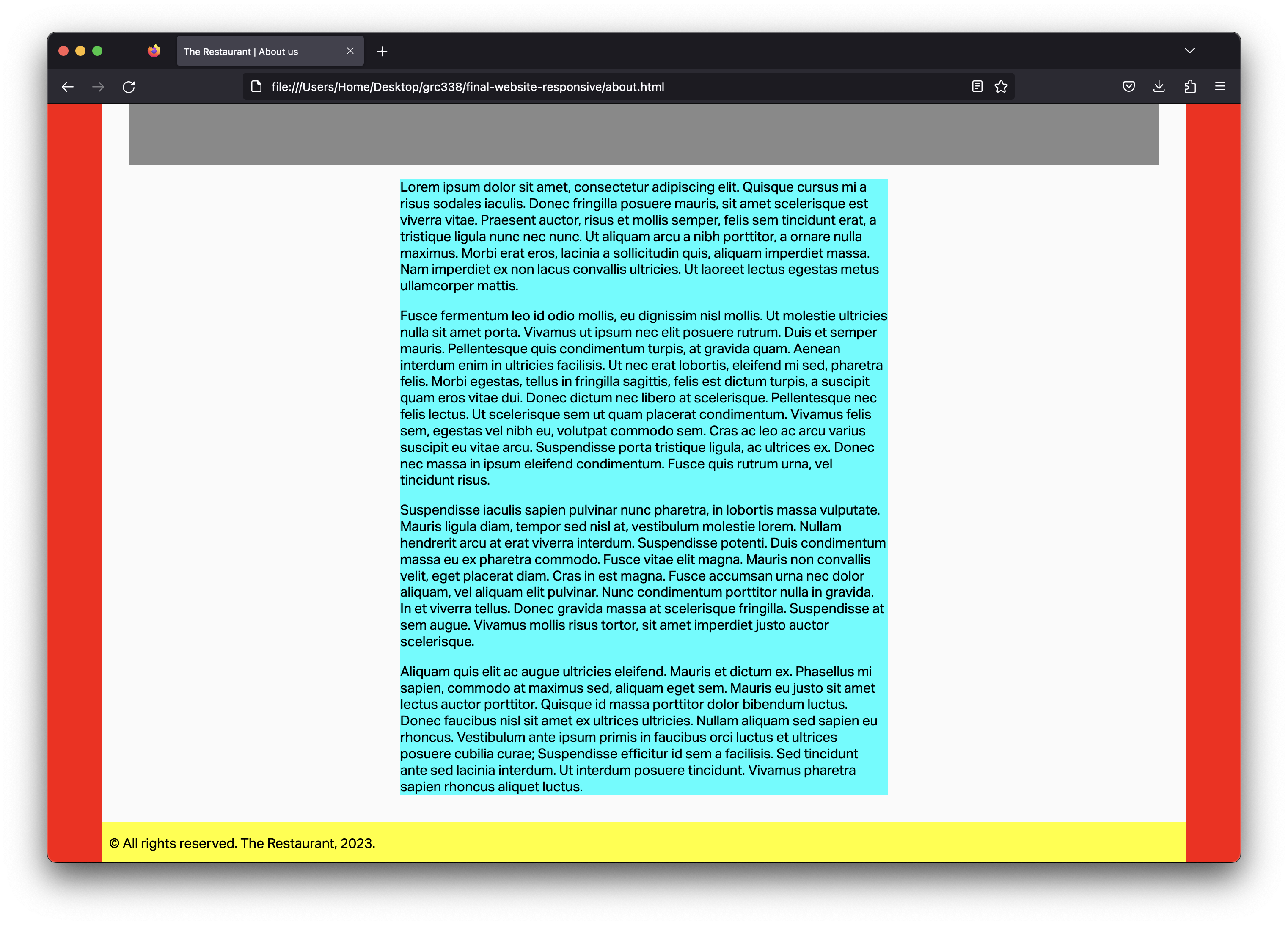This screenshot has height=925, width=1288.
Task: Click paragraph starting 'Lorem ipsum dolor sit amet'
Action: click(x=644, y=236)
